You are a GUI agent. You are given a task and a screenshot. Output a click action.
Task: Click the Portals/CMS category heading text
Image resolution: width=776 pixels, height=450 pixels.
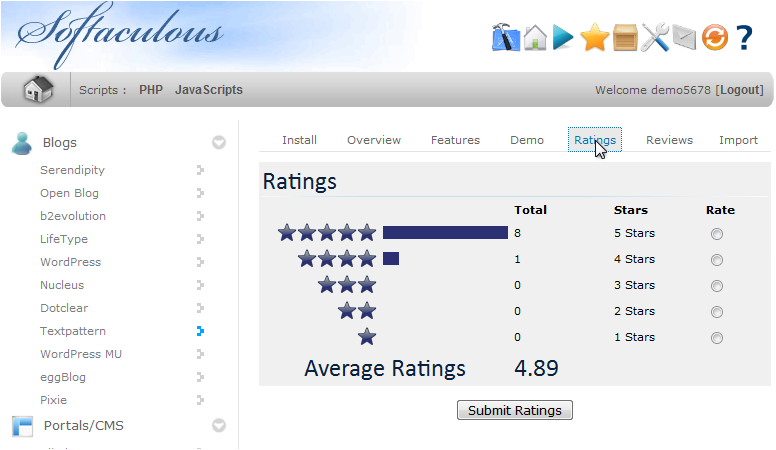[x=84, y=426]
